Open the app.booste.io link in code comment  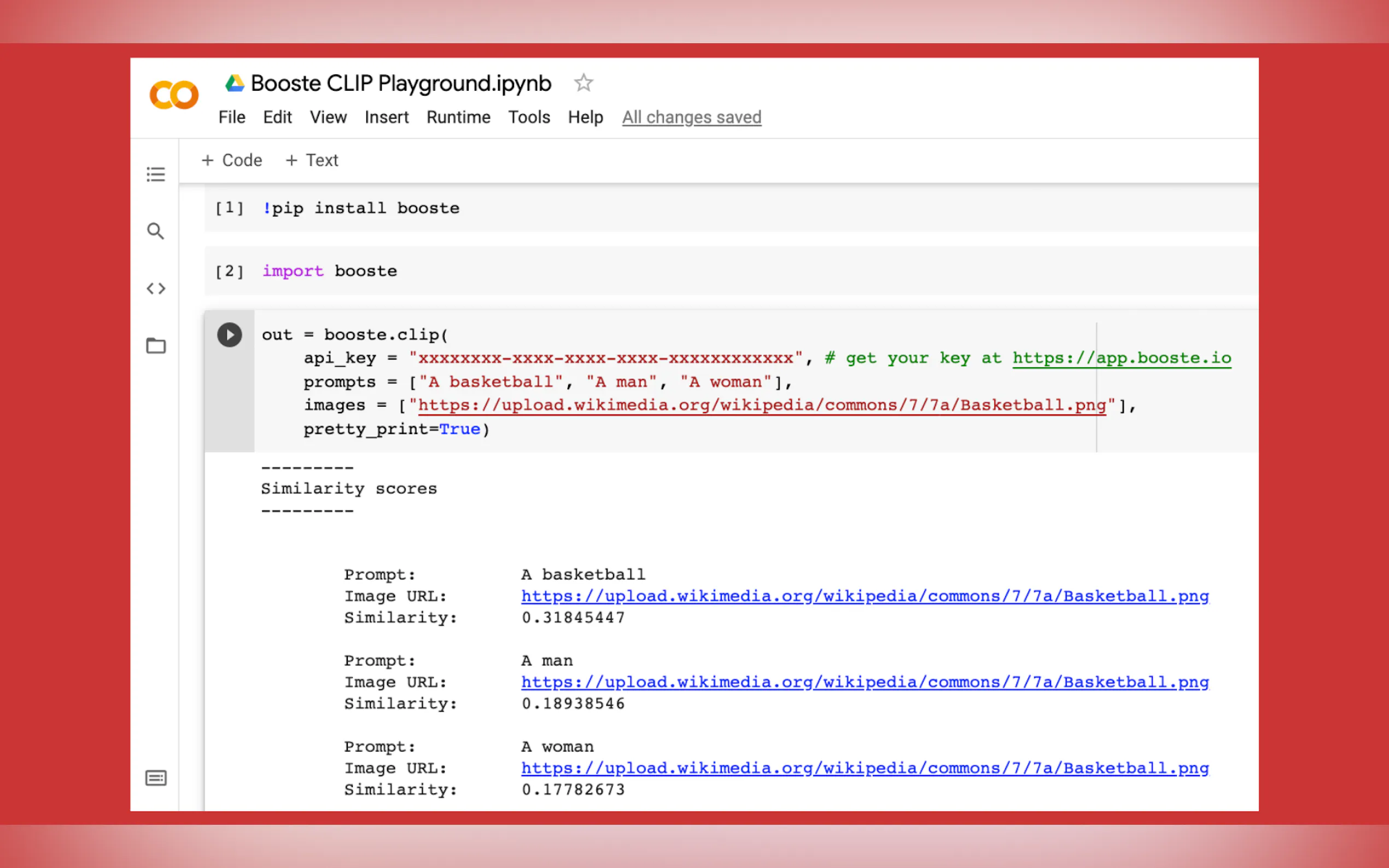click(1122, 358)
